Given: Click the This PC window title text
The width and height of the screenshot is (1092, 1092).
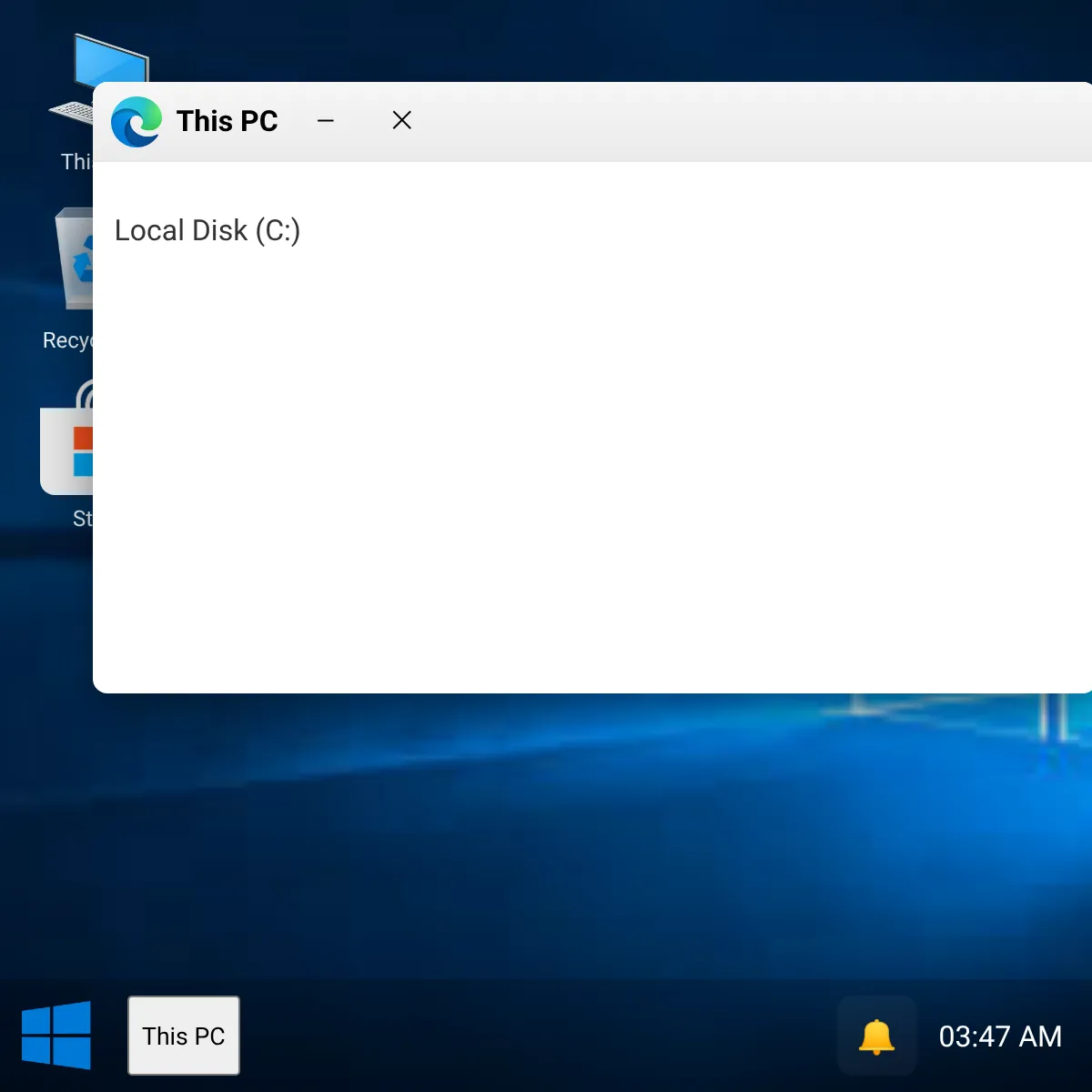Looking at the screenshot, I should tap(227, 121).
